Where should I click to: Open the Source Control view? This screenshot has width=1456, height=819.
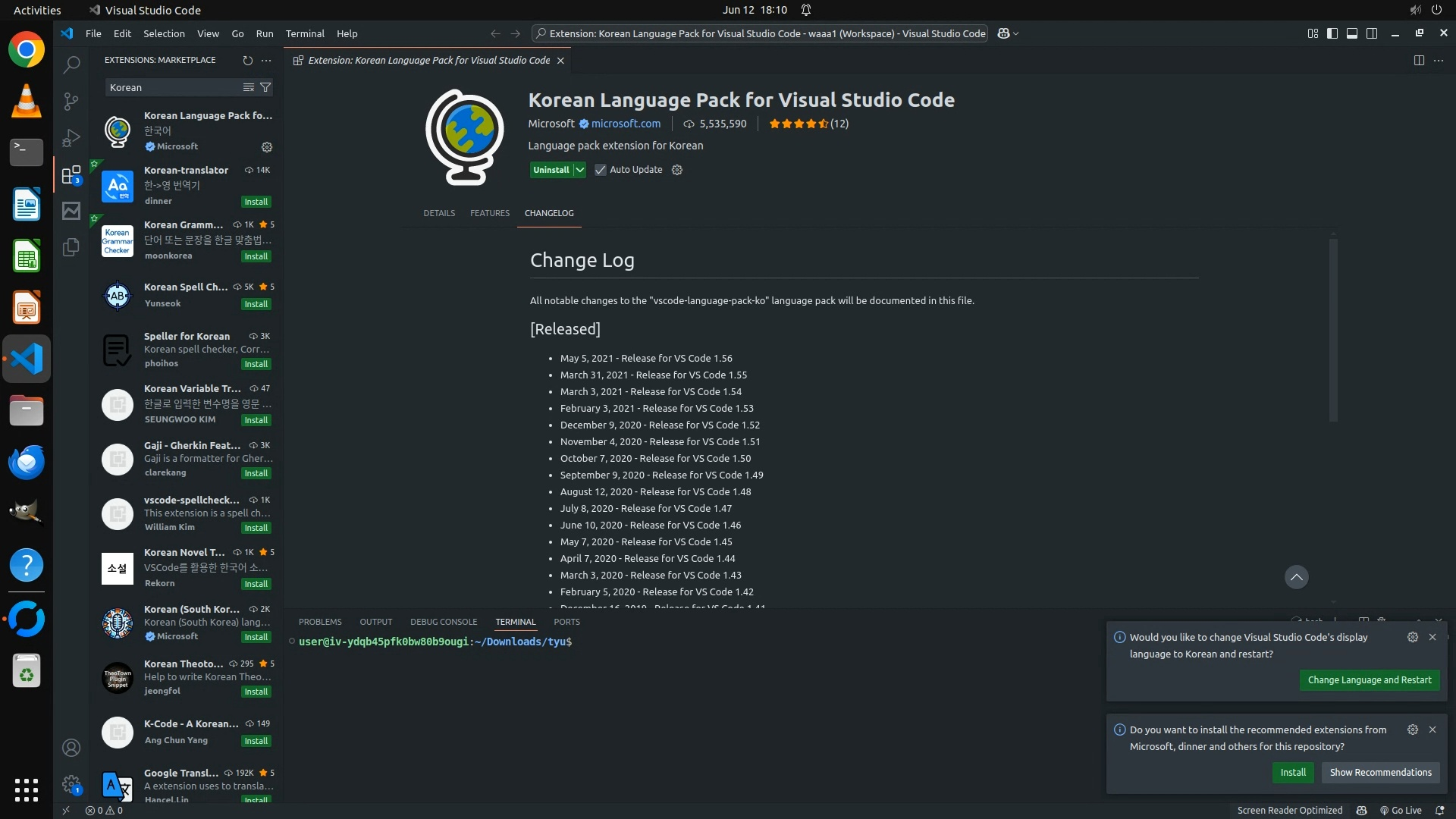pyautogui.click(x=71, y=102)
